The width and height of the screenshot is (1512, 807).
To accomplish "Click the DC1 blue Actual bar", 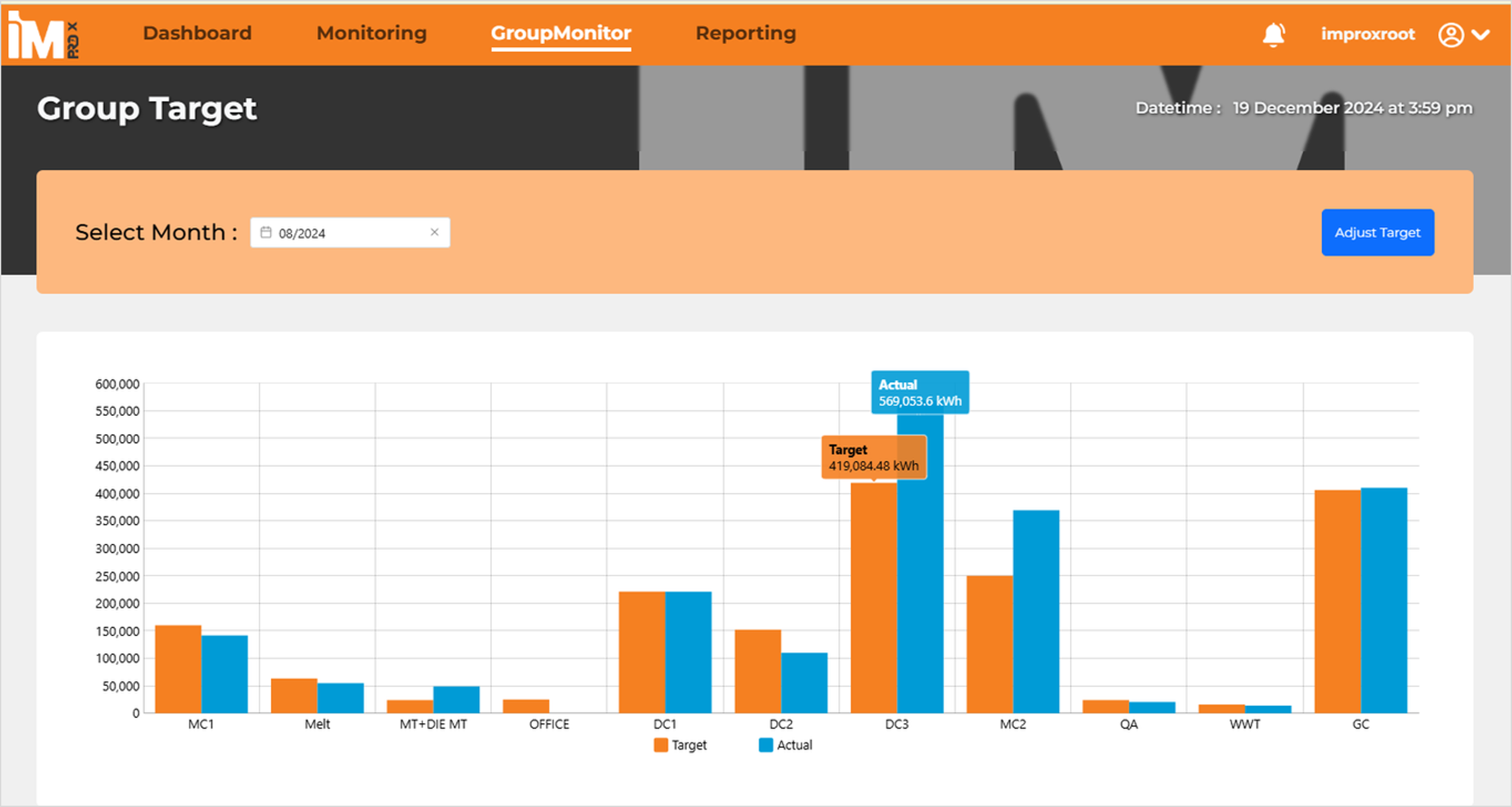I will (x=688, y=653).
